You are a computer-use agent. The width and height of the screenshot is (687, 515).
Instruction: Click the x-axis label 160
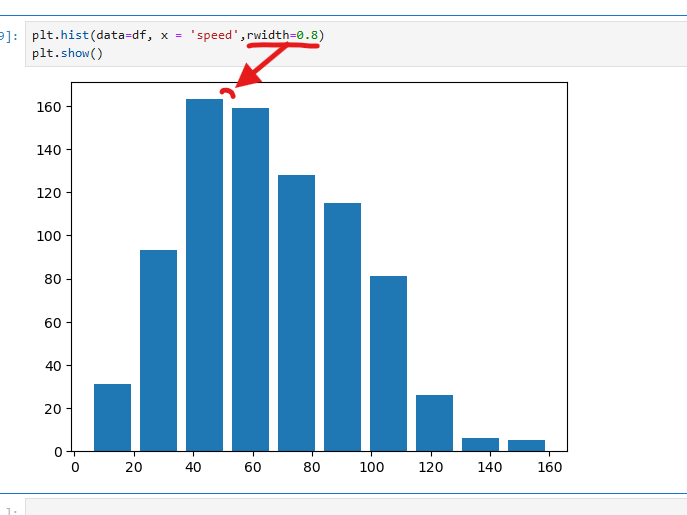[x=549, y=467]
